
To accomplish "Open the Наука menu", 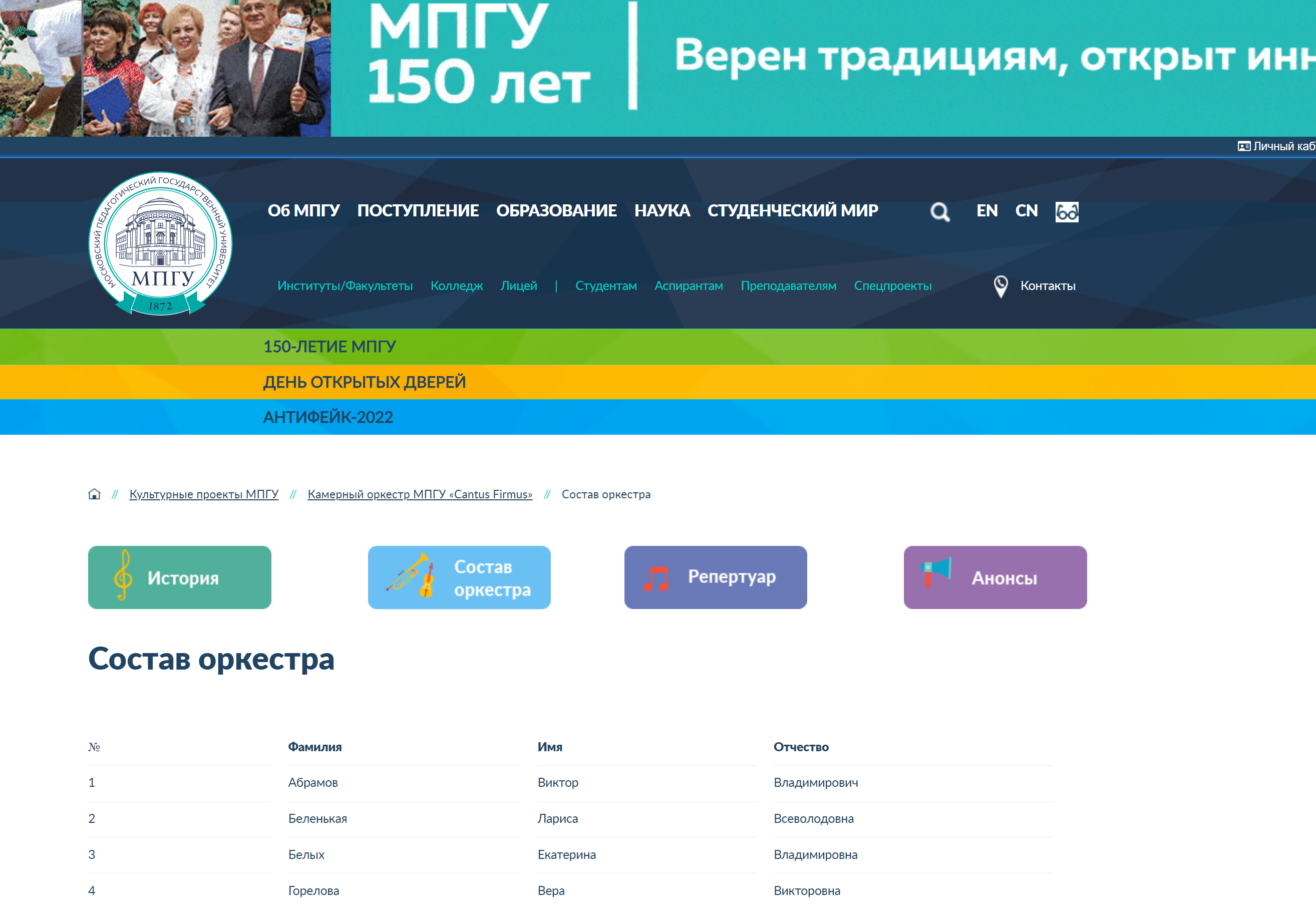I will (x=663, y=211).
